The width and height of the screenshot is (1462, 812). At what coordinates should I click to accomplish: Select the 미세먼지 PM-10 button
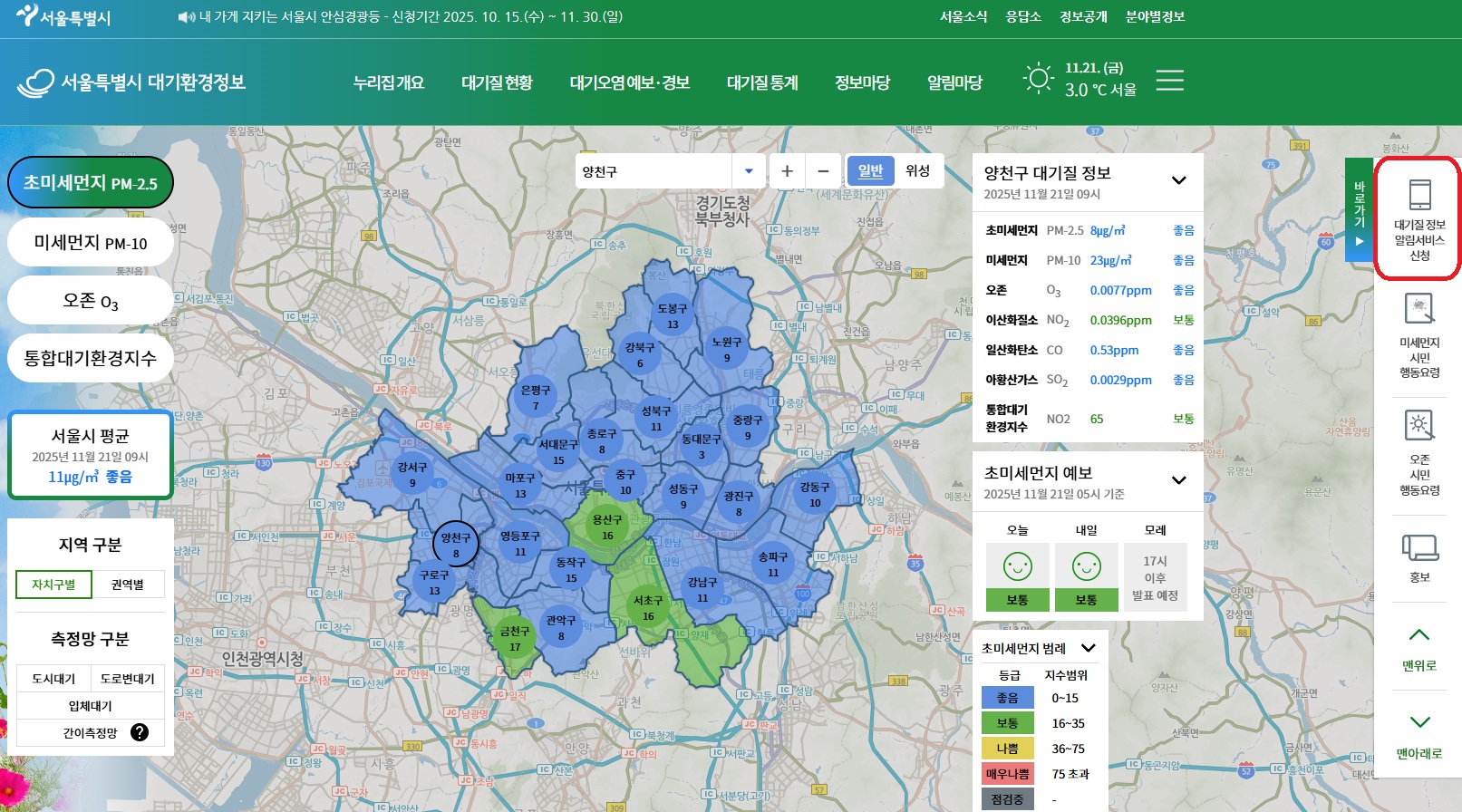91,243
